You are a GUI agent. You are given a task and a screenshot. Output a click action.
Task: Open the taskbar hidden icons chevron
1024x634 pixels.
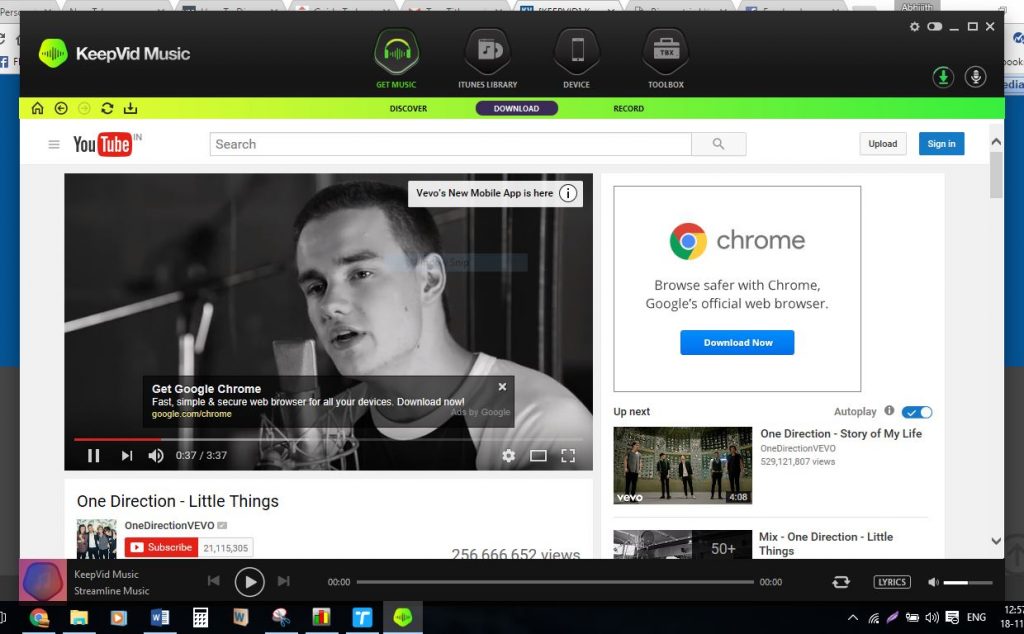tap(853, 618)
